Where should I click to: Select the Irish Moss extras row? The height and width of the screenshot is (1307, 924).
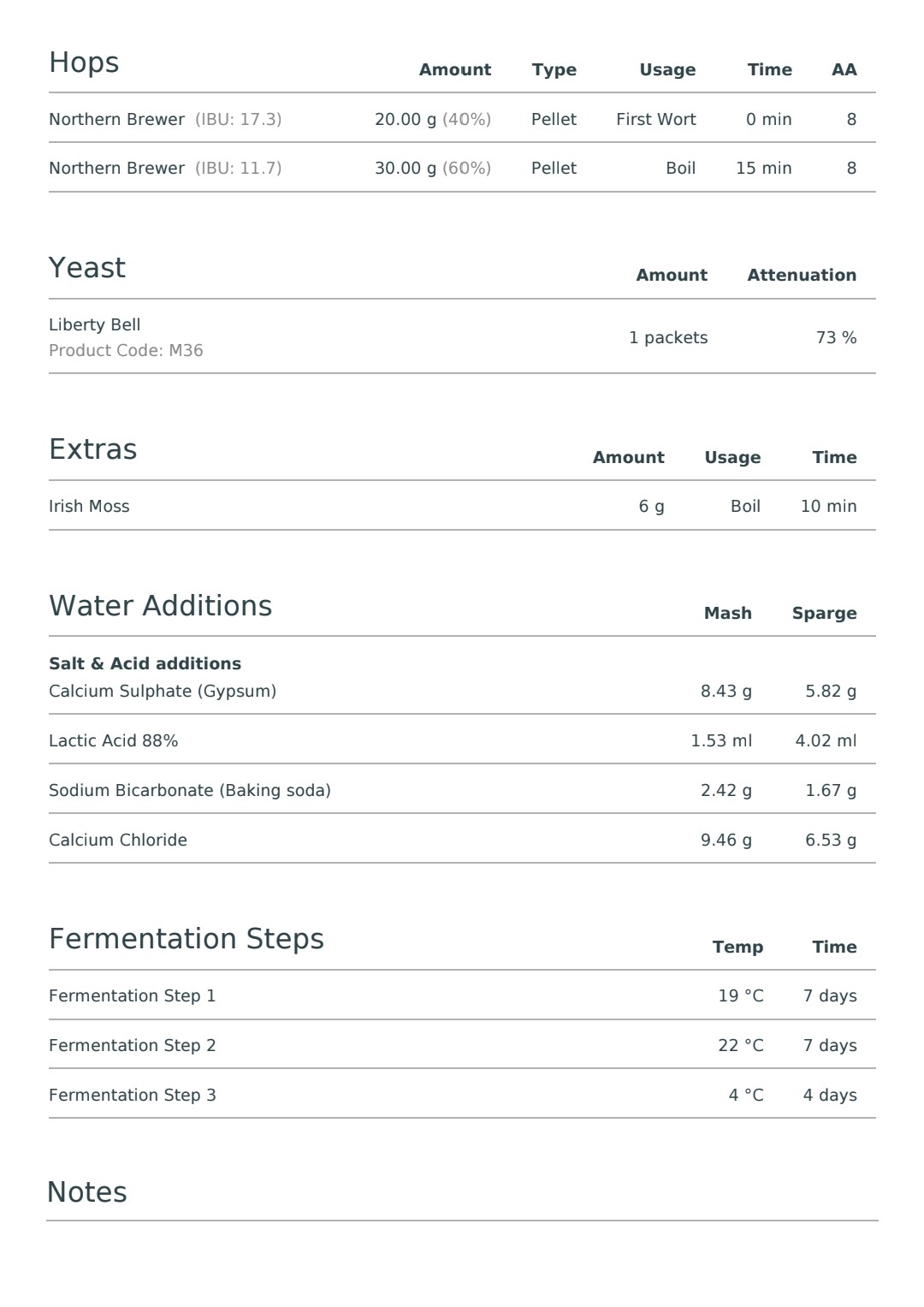coord(462,506)
